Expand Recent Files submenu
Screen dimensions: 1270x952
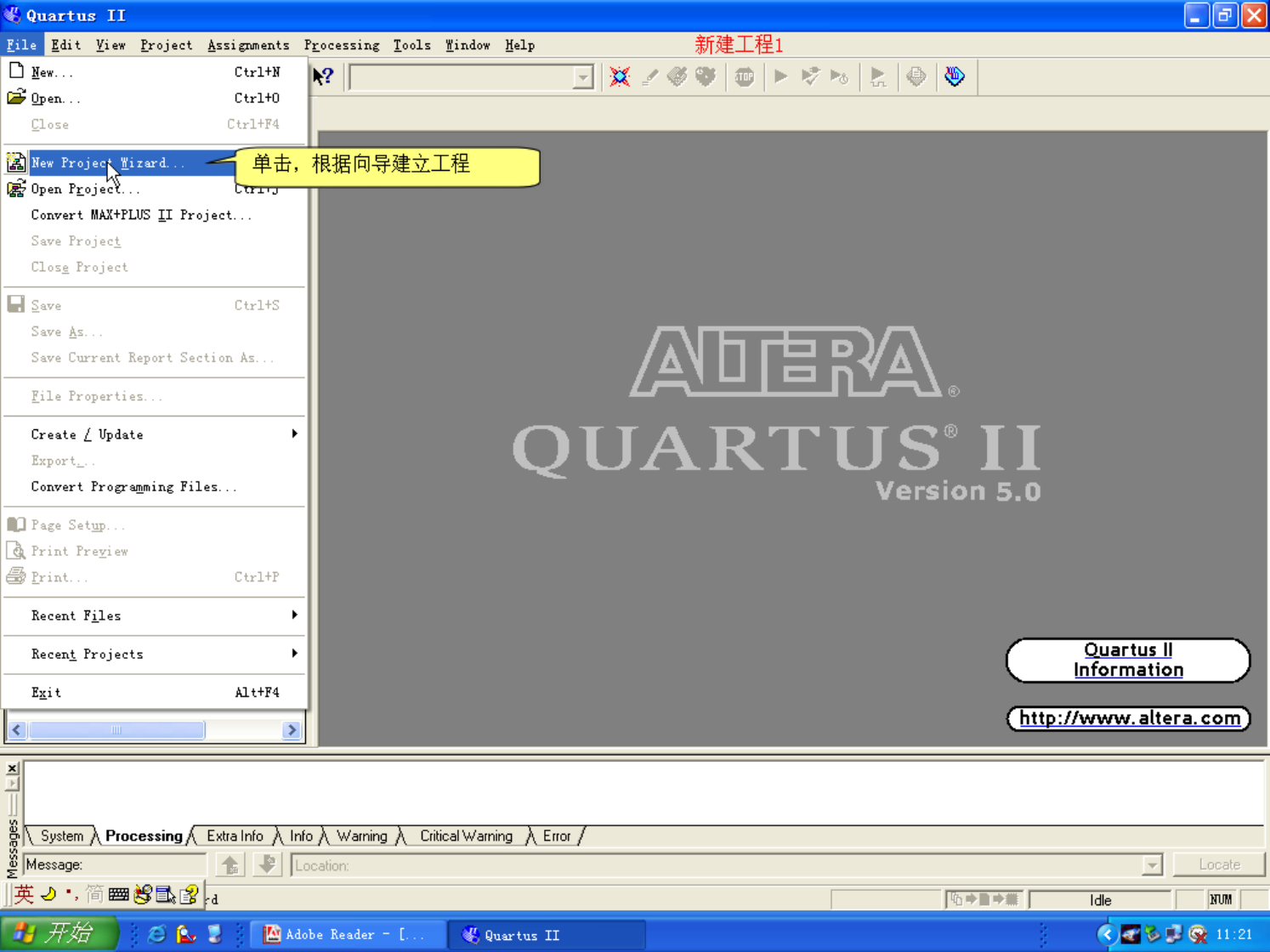[154, 615]
